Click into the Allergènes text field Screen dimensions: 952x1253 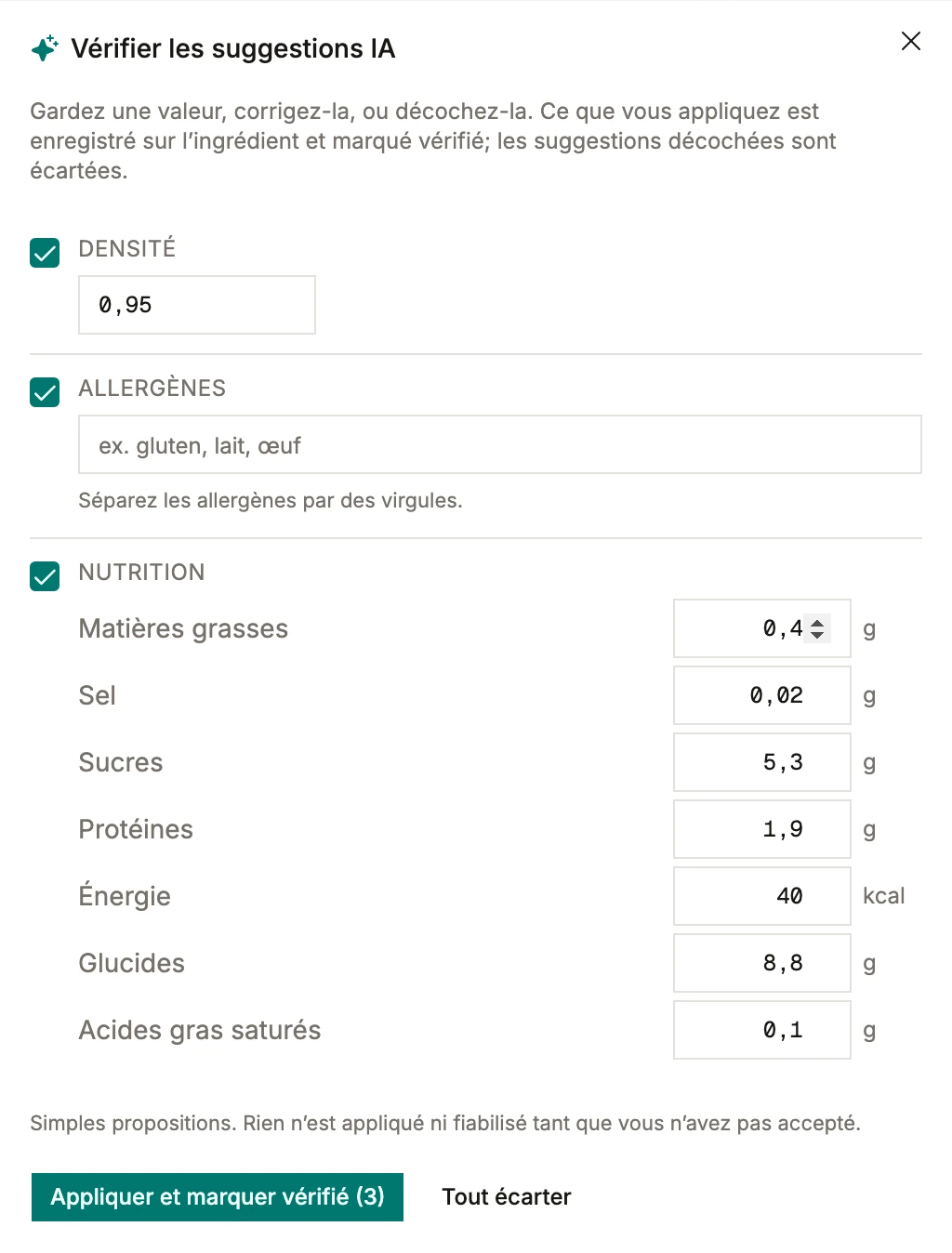coord(500,444)
